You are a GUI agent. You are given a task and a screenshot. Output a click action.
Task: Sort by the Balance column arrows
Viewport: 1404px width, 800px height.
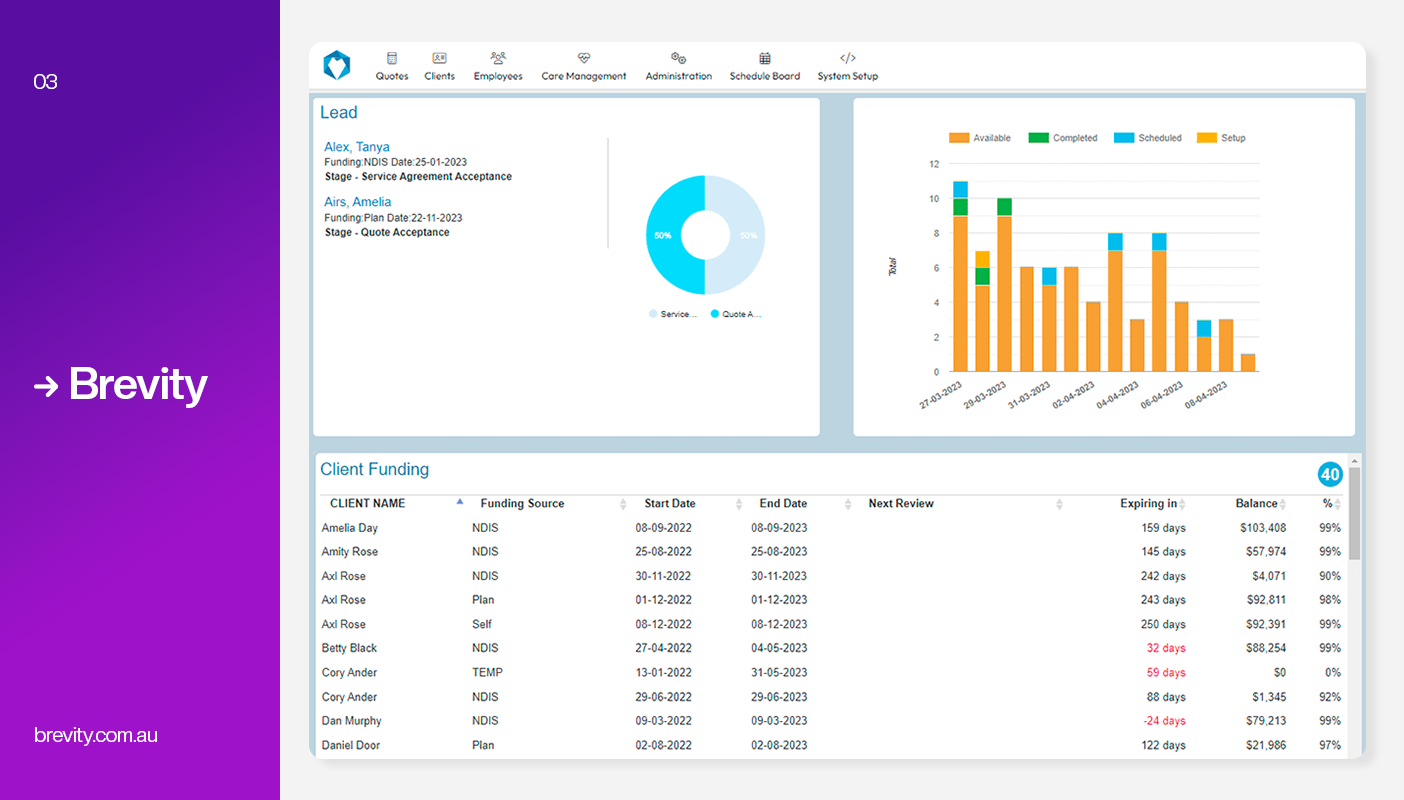click(x=1283, y=504)
